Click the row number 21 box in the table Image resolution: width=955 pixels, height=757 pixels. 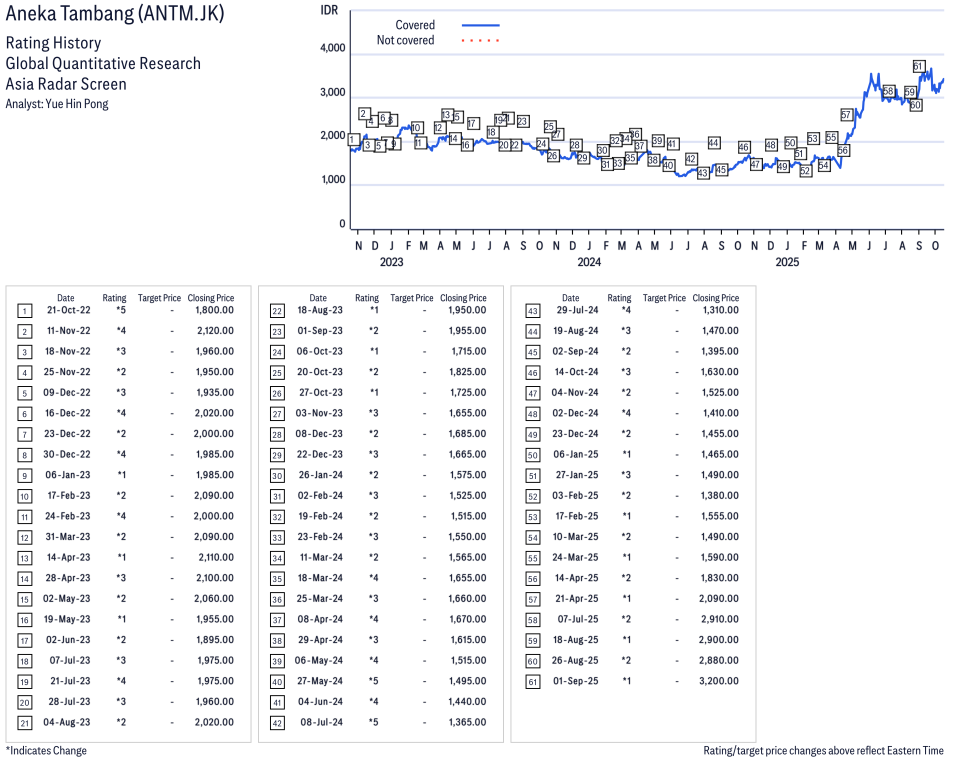pos(24,723)
